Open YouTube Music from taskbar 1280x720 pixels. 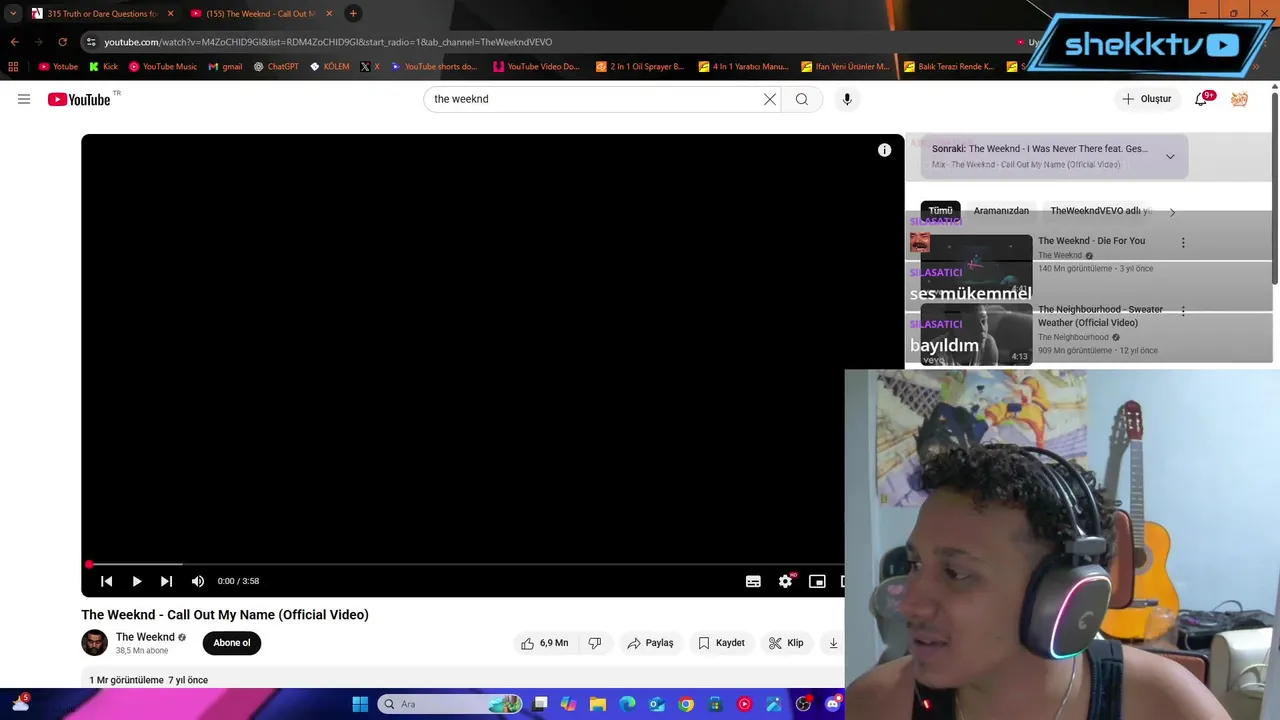point(744,704)
